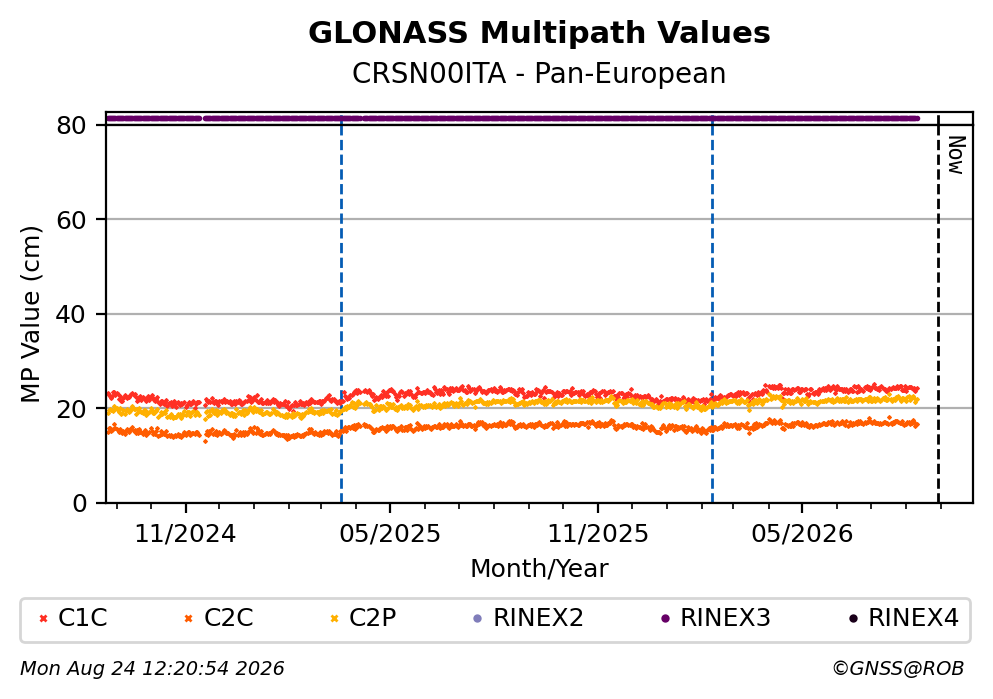
Task: Click the 11/2025 x-axis tick label
Action: point(598,534)
